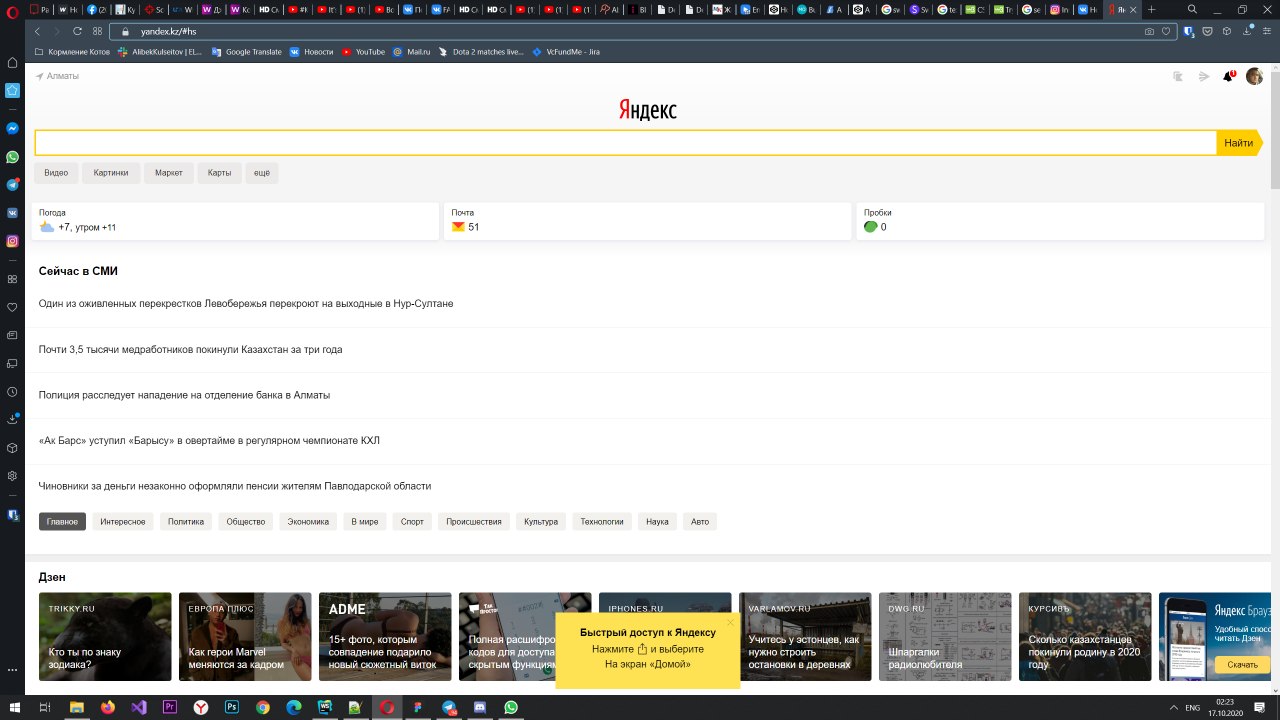This screenshot has height=720, width=1280.
Task: Open the YouTube bookmark in bookmarks bar
Action: [363, 51]
